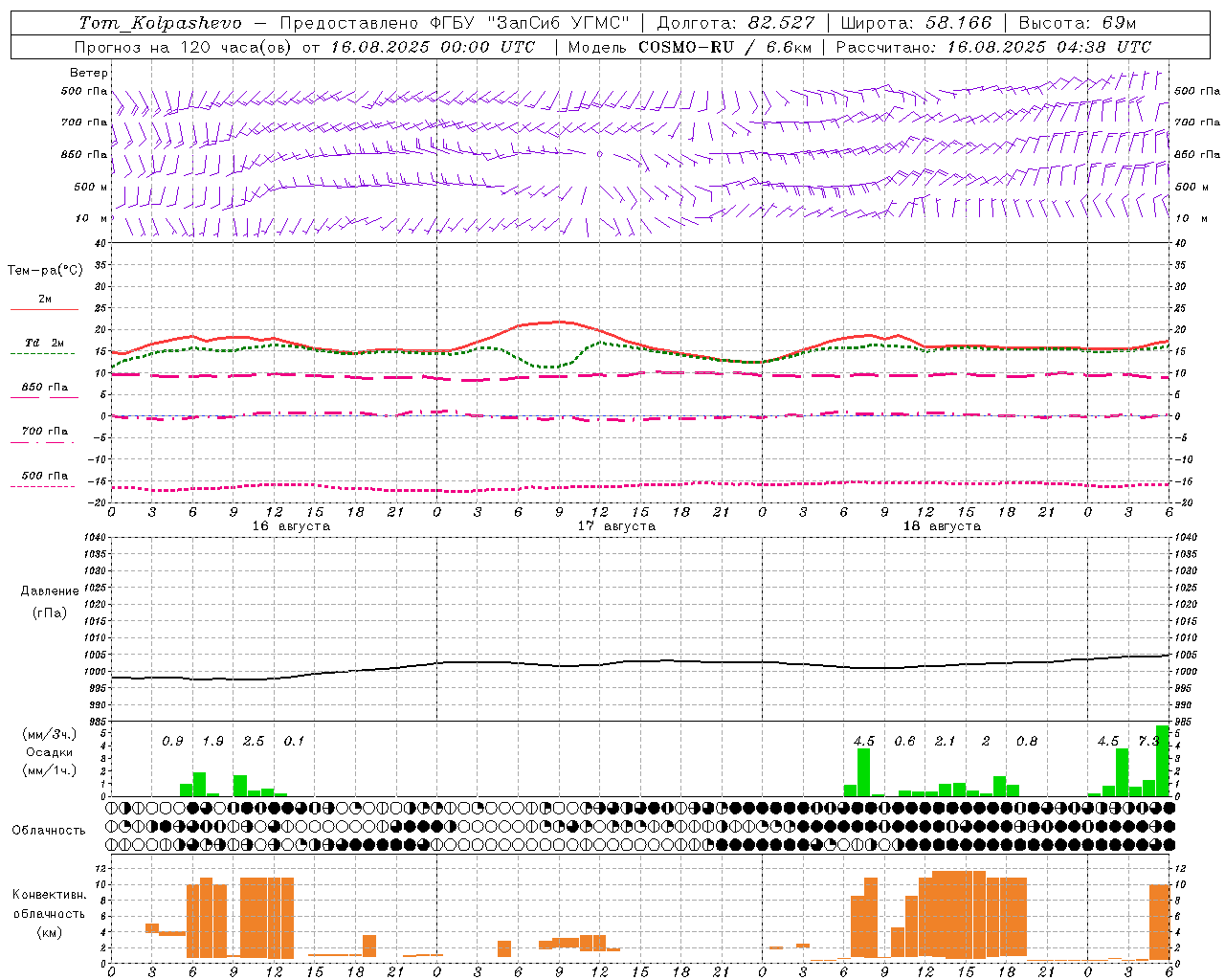
Task: Click the 7.3 precipitation total
Action: point(1148,742)
